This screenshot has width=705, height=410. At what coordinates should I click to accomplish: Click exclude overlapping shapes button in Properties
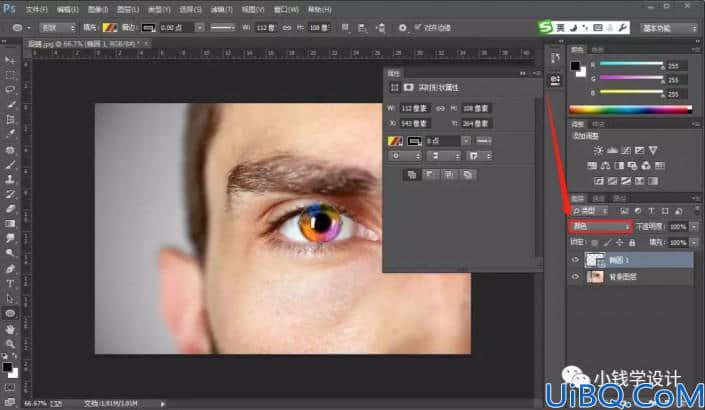click(468, 174)
